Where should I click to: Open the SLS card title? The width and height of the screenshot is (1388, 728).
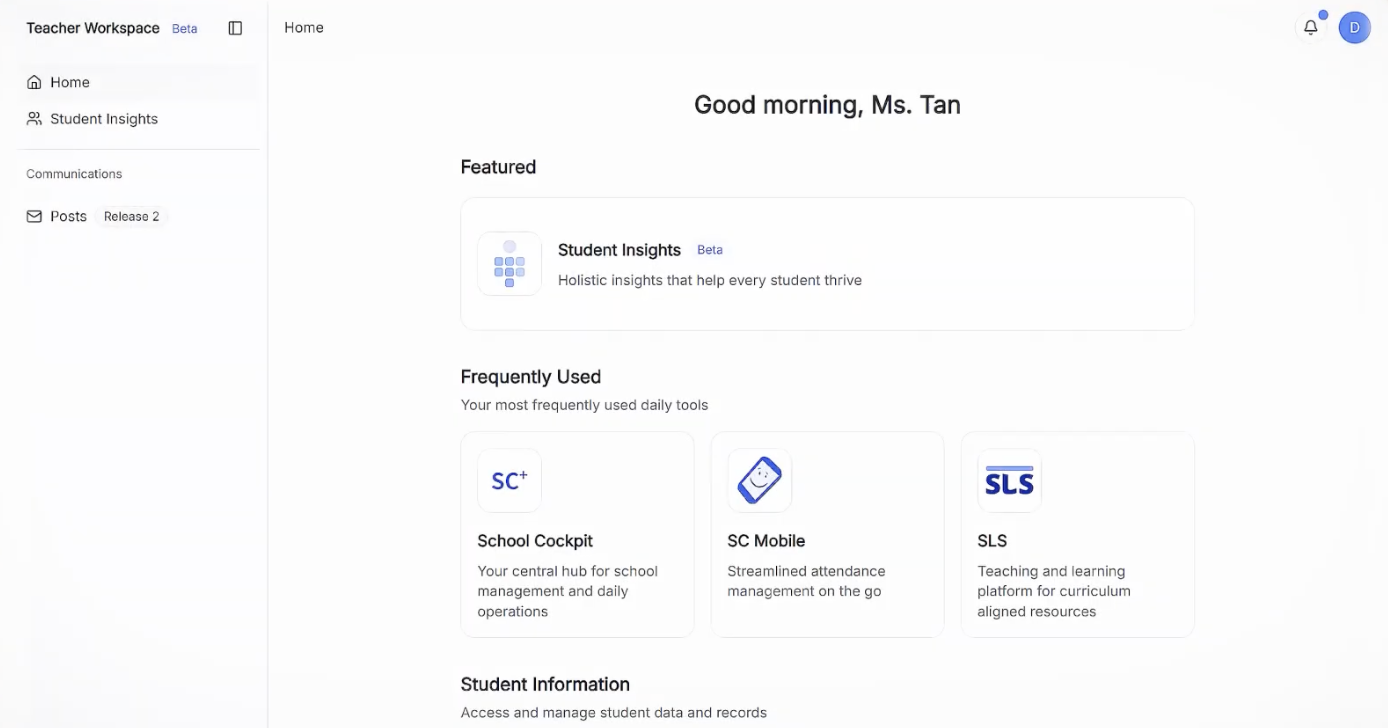tap(992, 541)
